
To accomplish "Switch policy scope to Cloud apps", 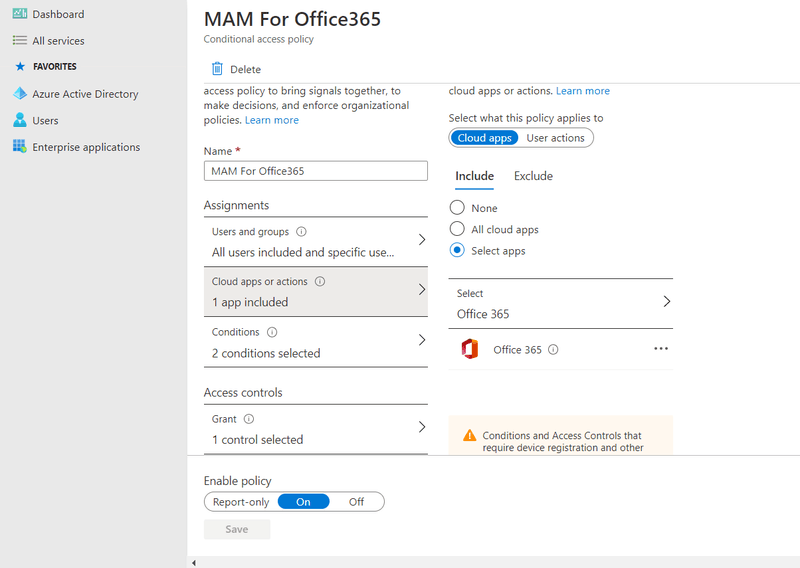I will coord(484,138).
